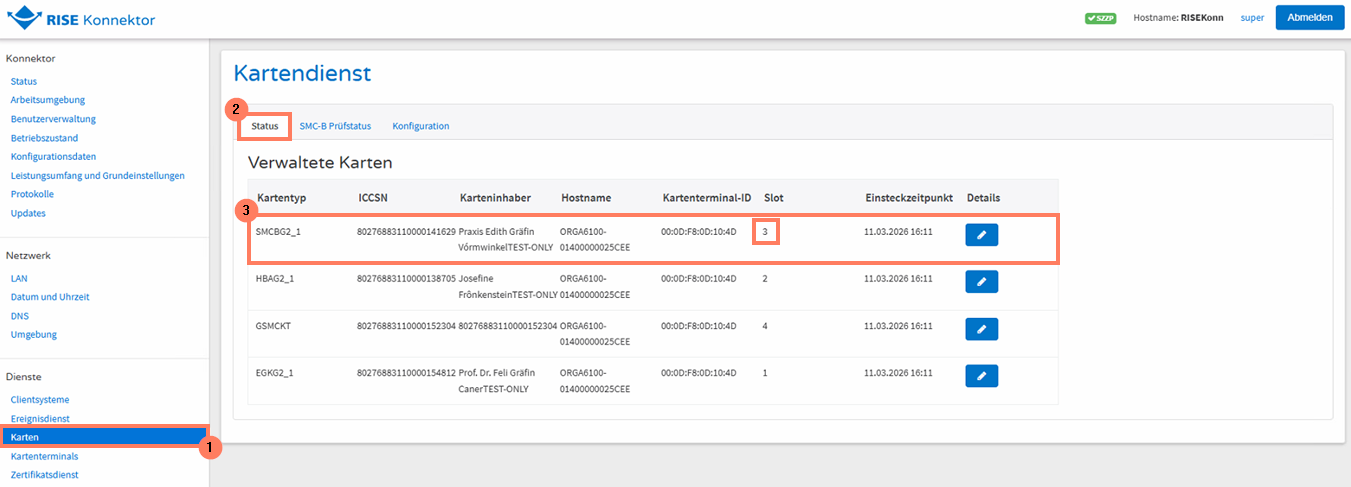Open Clientsysteme under Dienste
Viewport: 1351px width, 487px height.
coord(40,399)
